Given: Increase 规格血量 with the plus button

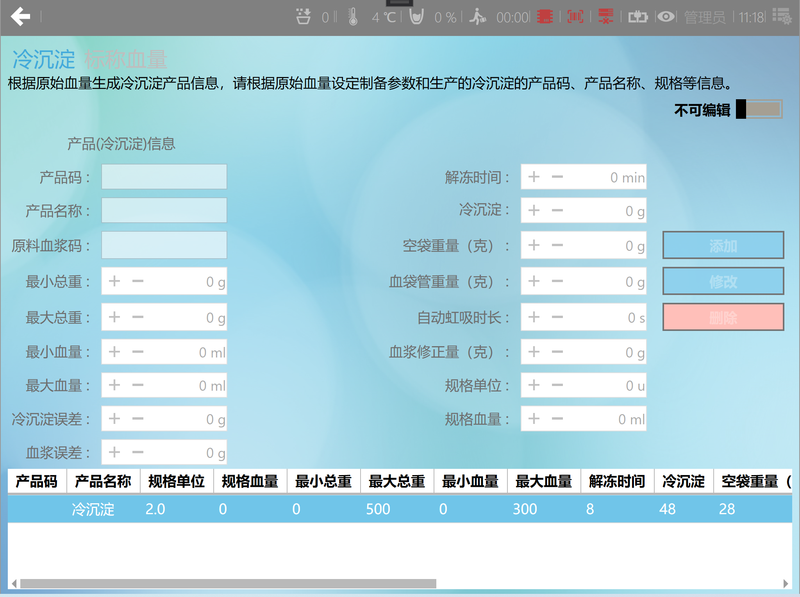Looking at the screenshot, I should click(x=534, y=419).
